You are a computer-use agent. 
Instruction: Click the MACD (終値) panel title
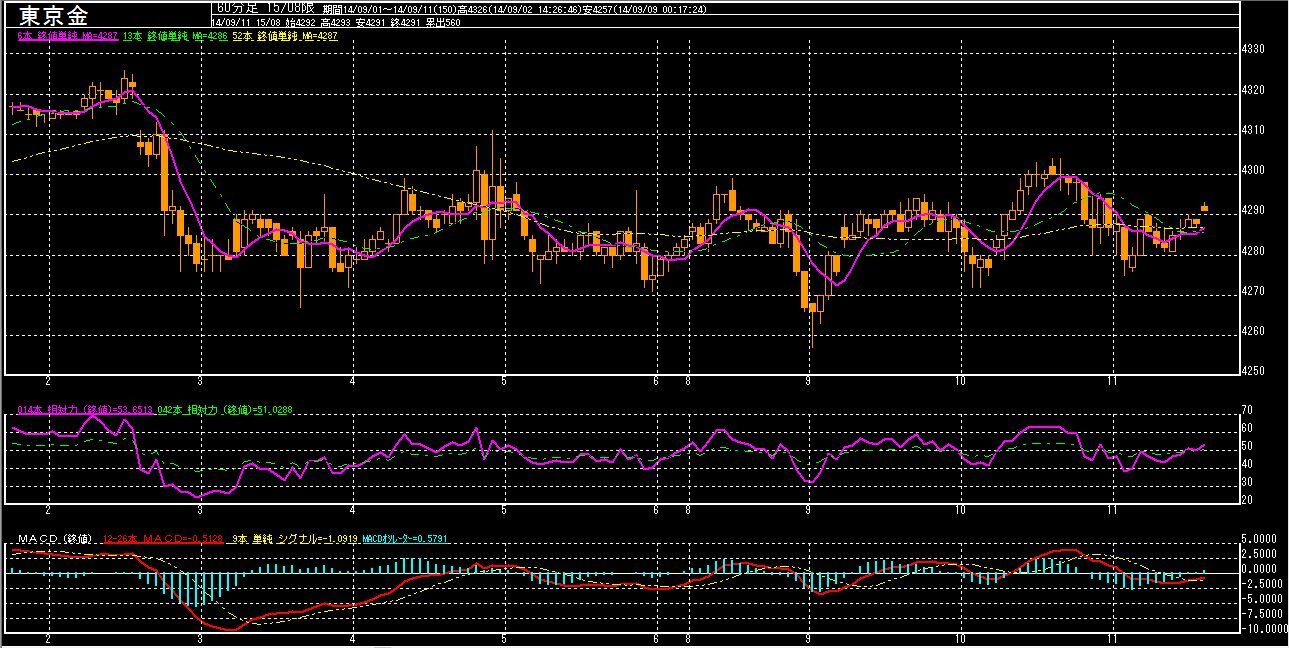pyautogui.click(x=56, y=539)
